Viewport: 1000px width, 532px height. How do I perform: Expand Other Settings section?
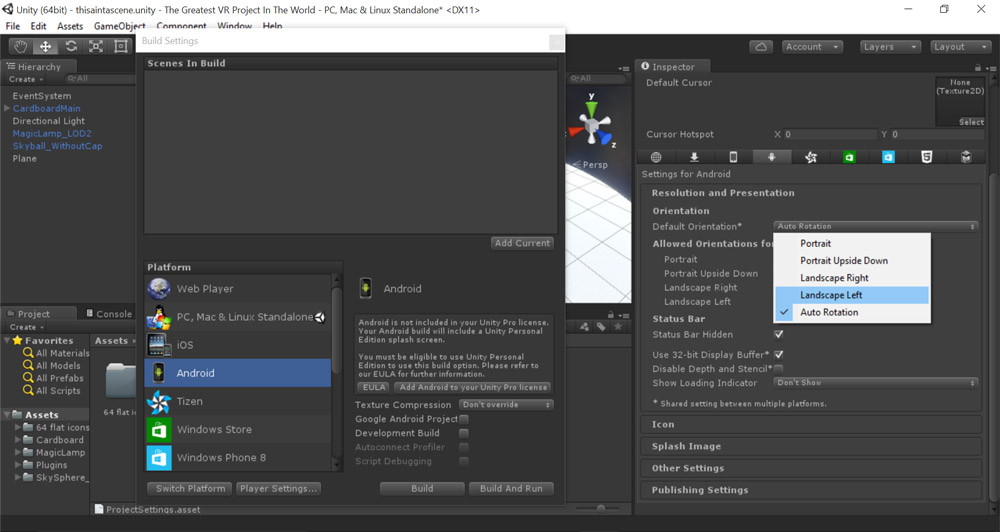click(811, 468)
